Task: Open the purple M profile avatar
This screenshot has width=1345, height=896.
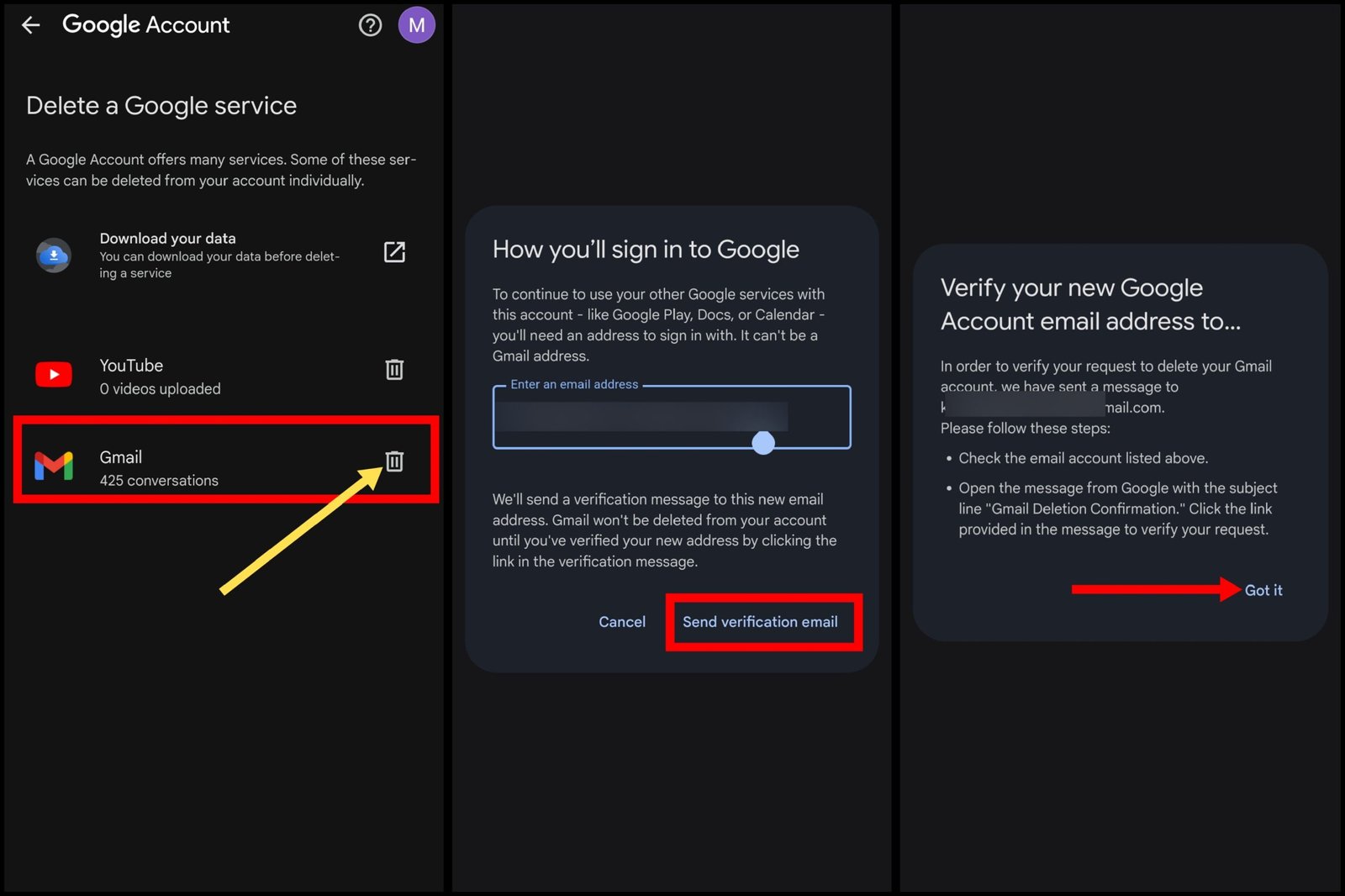Action: (416, 25)
